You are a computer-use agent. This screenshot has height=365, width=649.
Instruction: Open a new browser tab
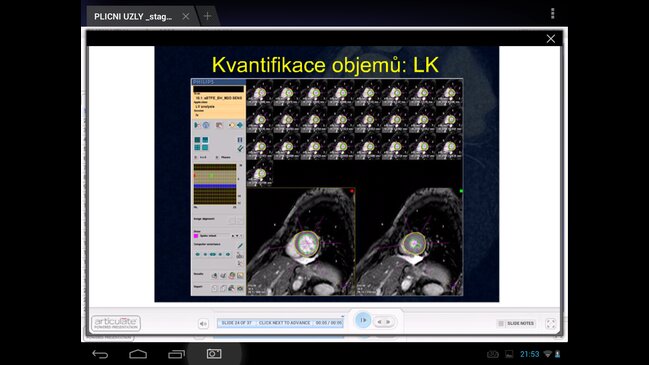coord(207,16)
